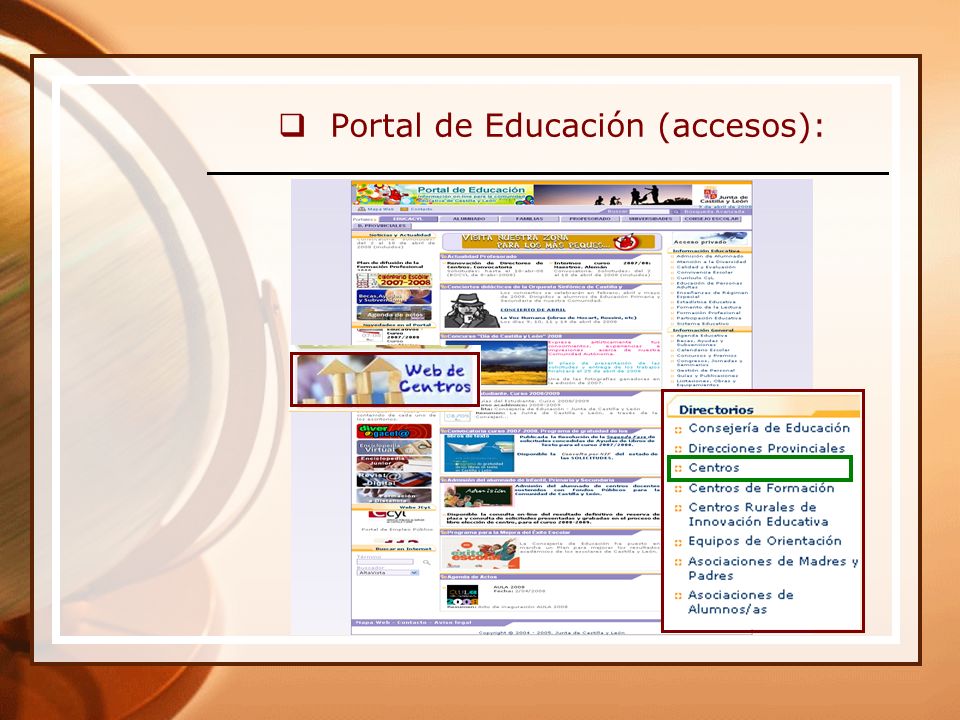Click the Portal de Educación header banner
Image resolution: width=960 pixels, height=720 pixels.
444,193
